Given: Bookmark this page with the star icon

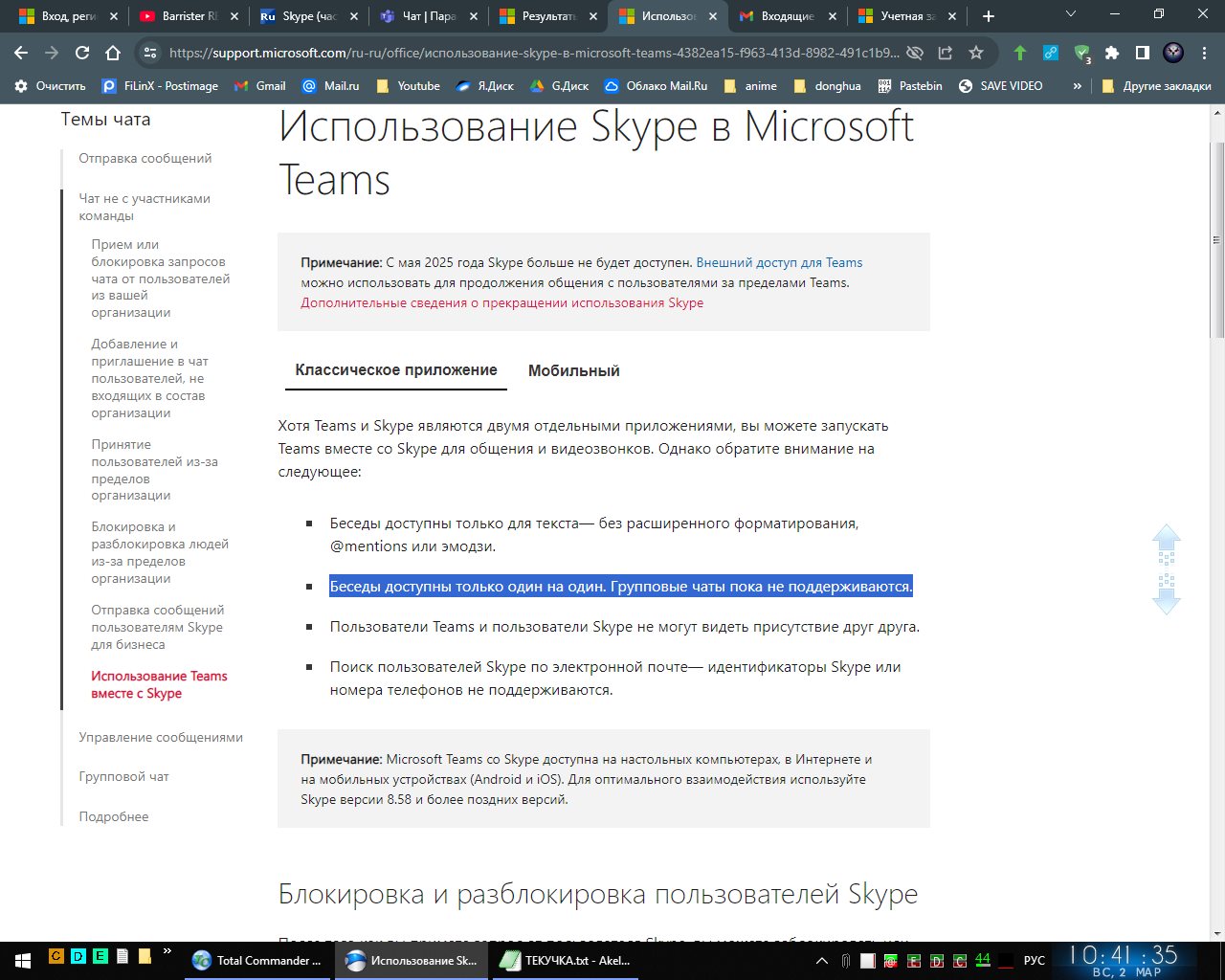Looking at the screenshot, I should (976, 53).
